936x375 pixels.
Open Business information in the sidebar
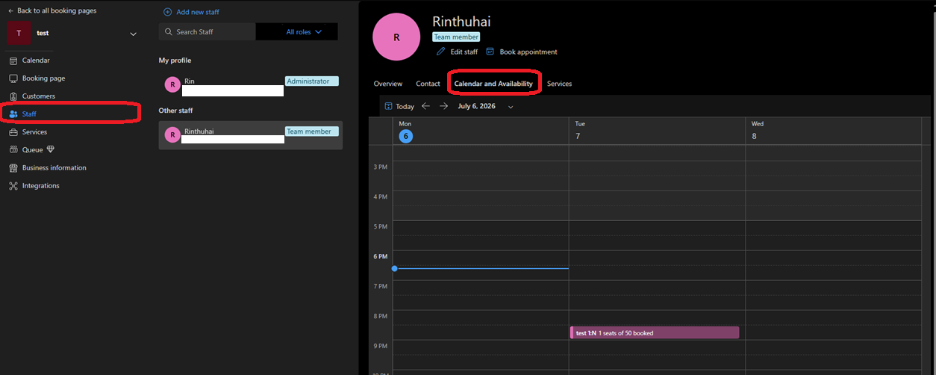click(x=54, y=168)
